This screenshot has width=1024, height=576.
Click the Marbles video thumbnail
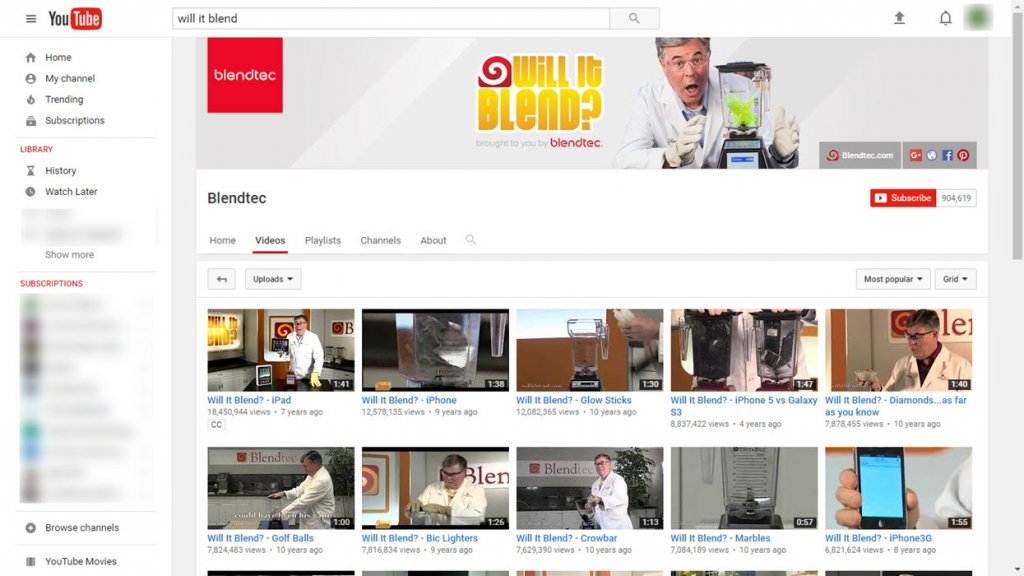click(744, 488)
